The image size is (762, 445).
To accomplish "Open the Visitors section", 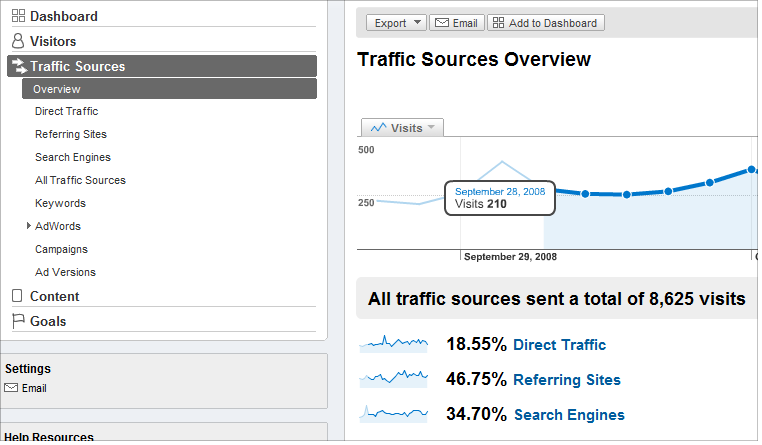I will [53, 42].
